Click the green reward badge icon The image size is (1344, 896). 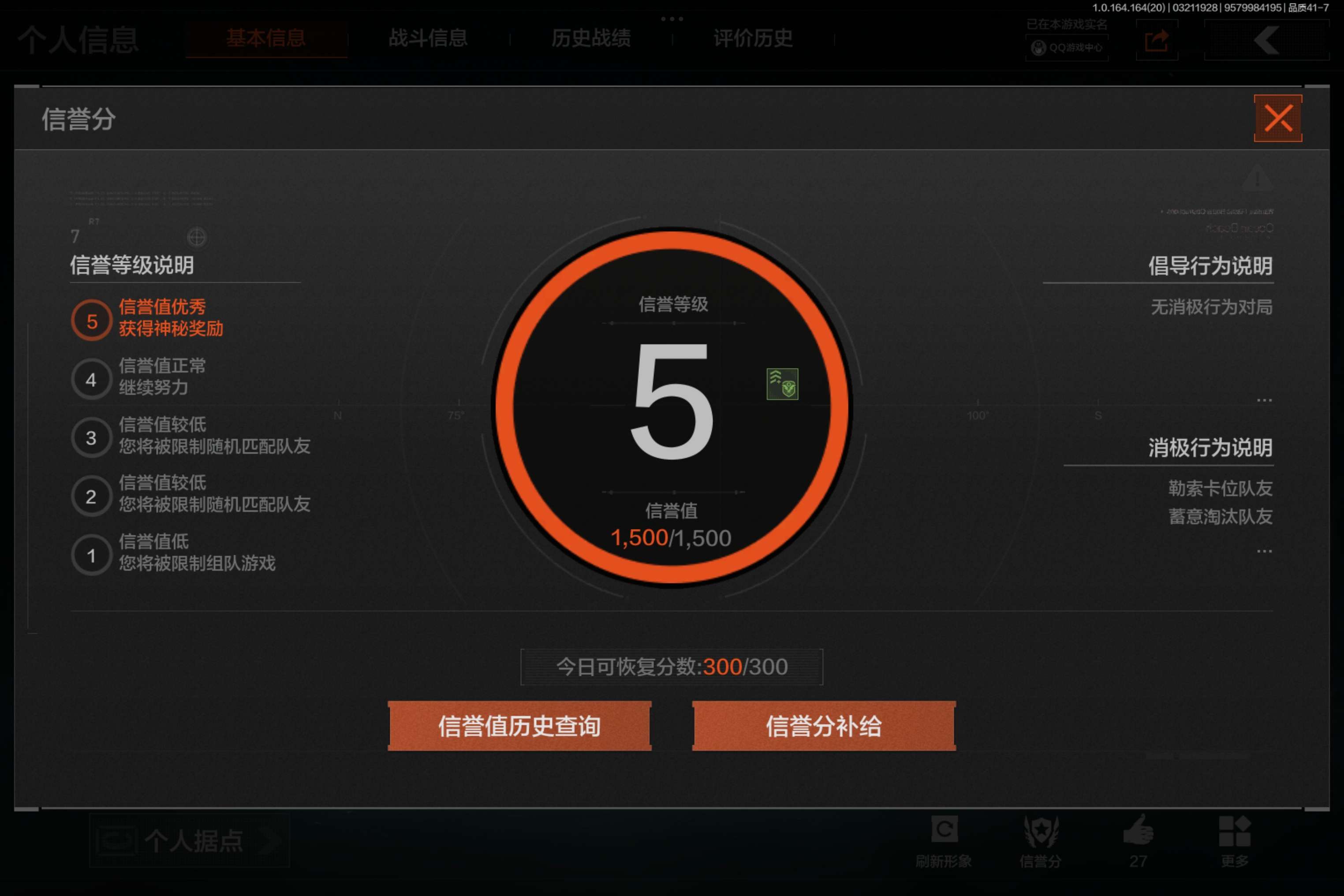pos(782,384)
